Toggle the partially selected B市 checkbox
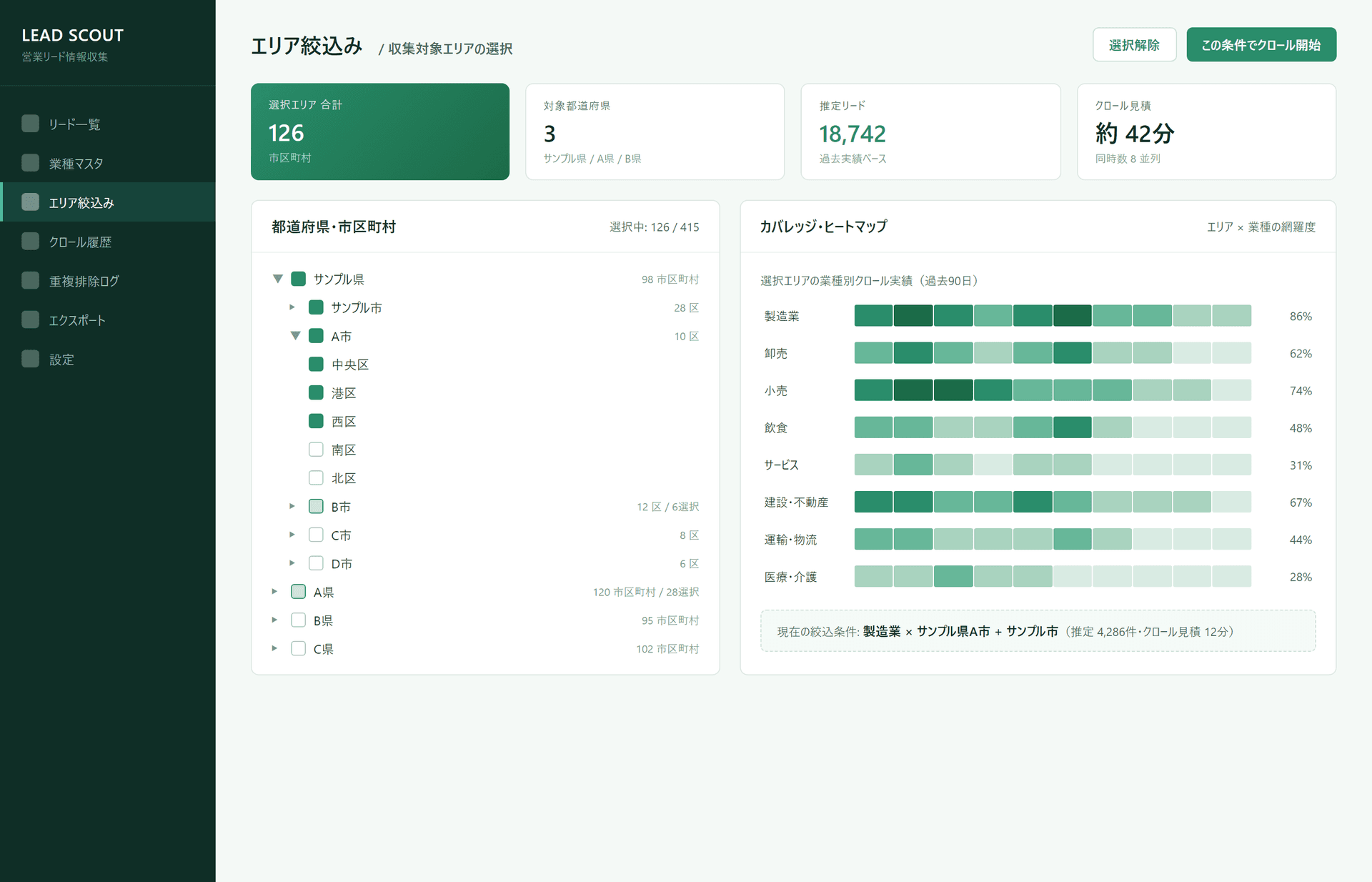This screenshot has height=882, width=1372. 316,506
